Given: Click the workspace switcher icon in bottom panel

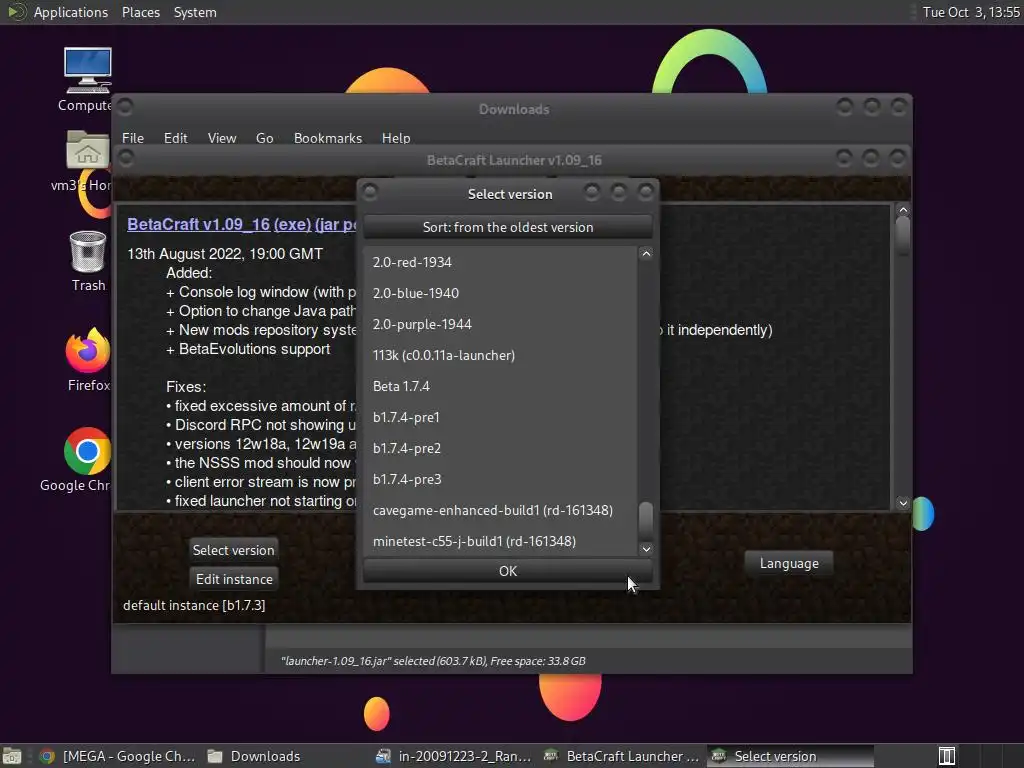Looking at the screenshot, I should click(x=947, y=756).
